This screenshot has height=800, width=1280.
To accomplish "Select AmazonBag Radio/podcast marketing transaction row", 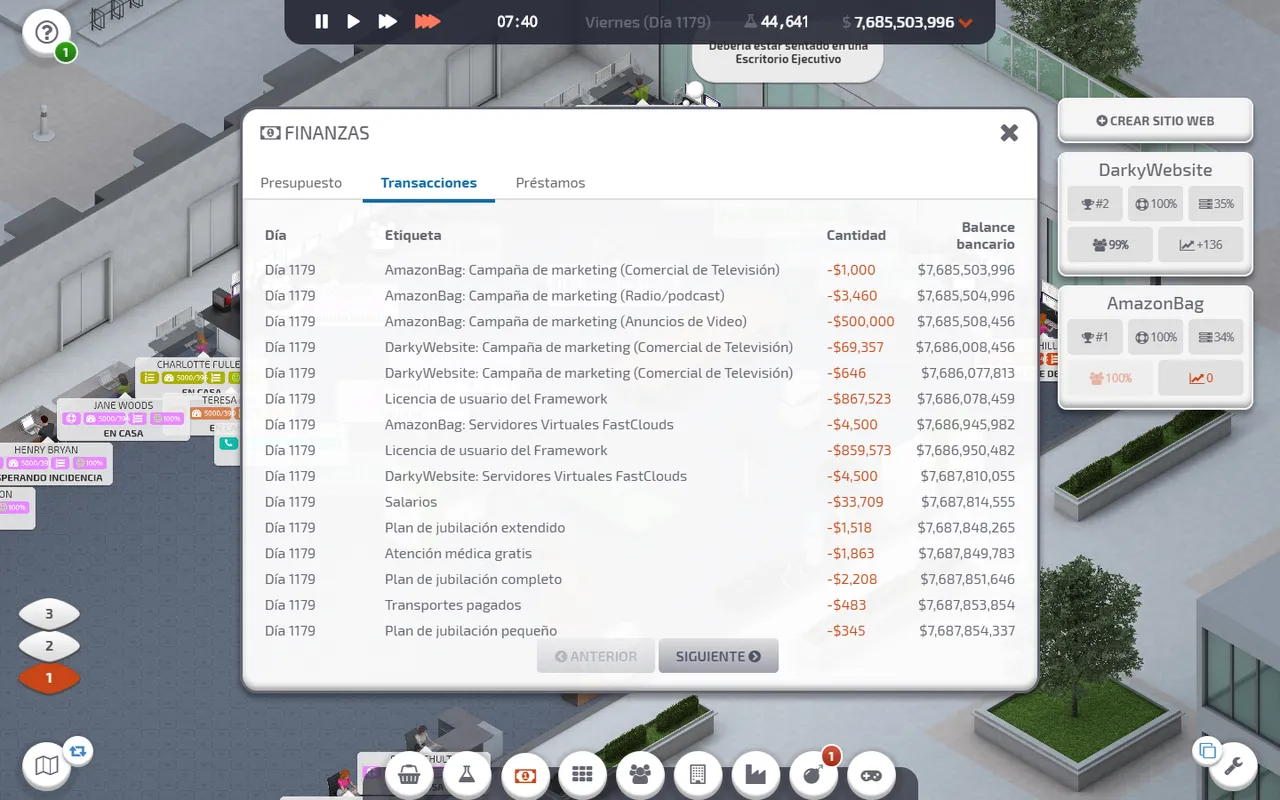I will click(x=640, y=296).
